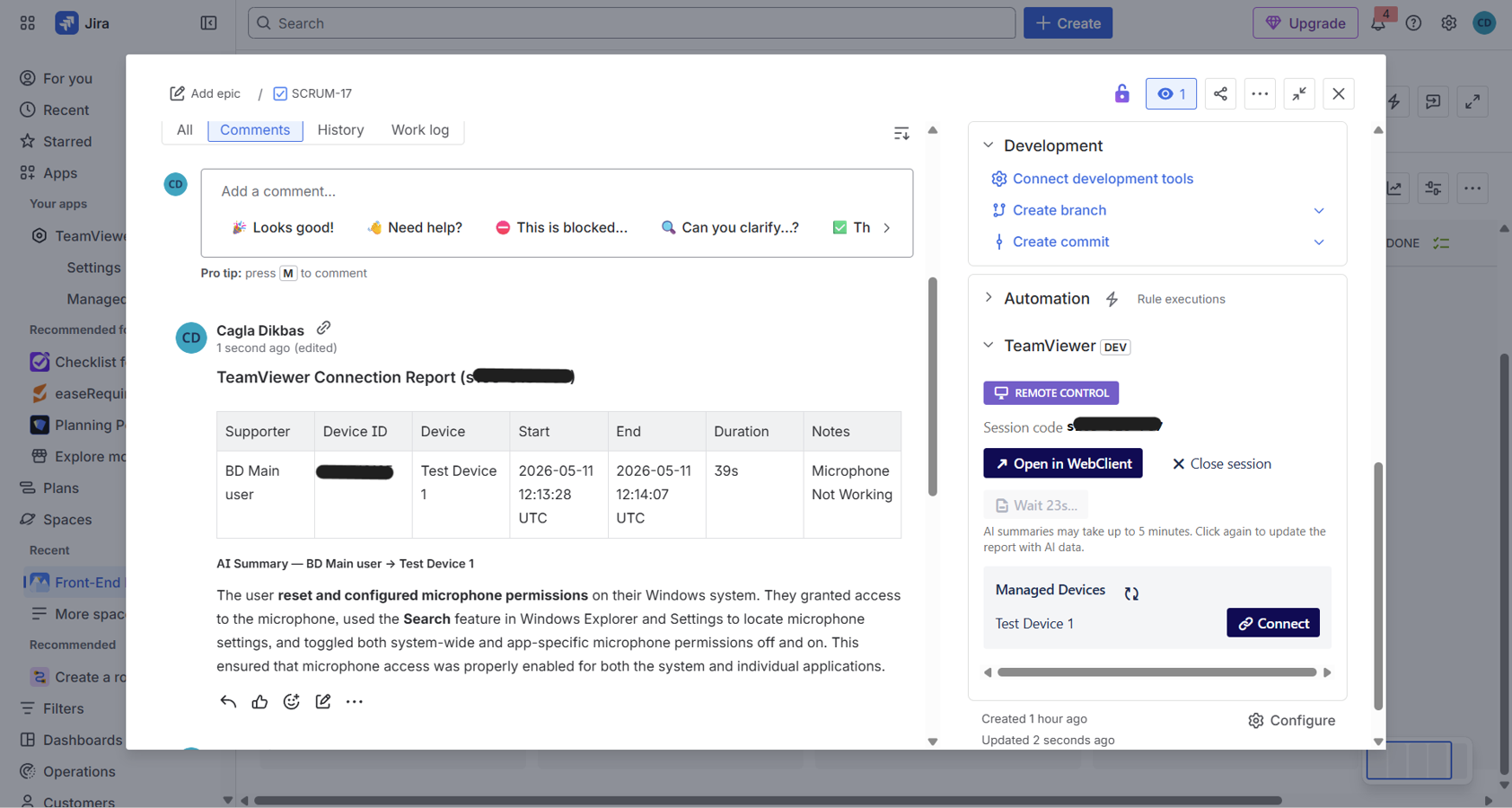Screen dimensions: 1512x808
Task: Click the Create button in top bar
Action: point(1068,23)
